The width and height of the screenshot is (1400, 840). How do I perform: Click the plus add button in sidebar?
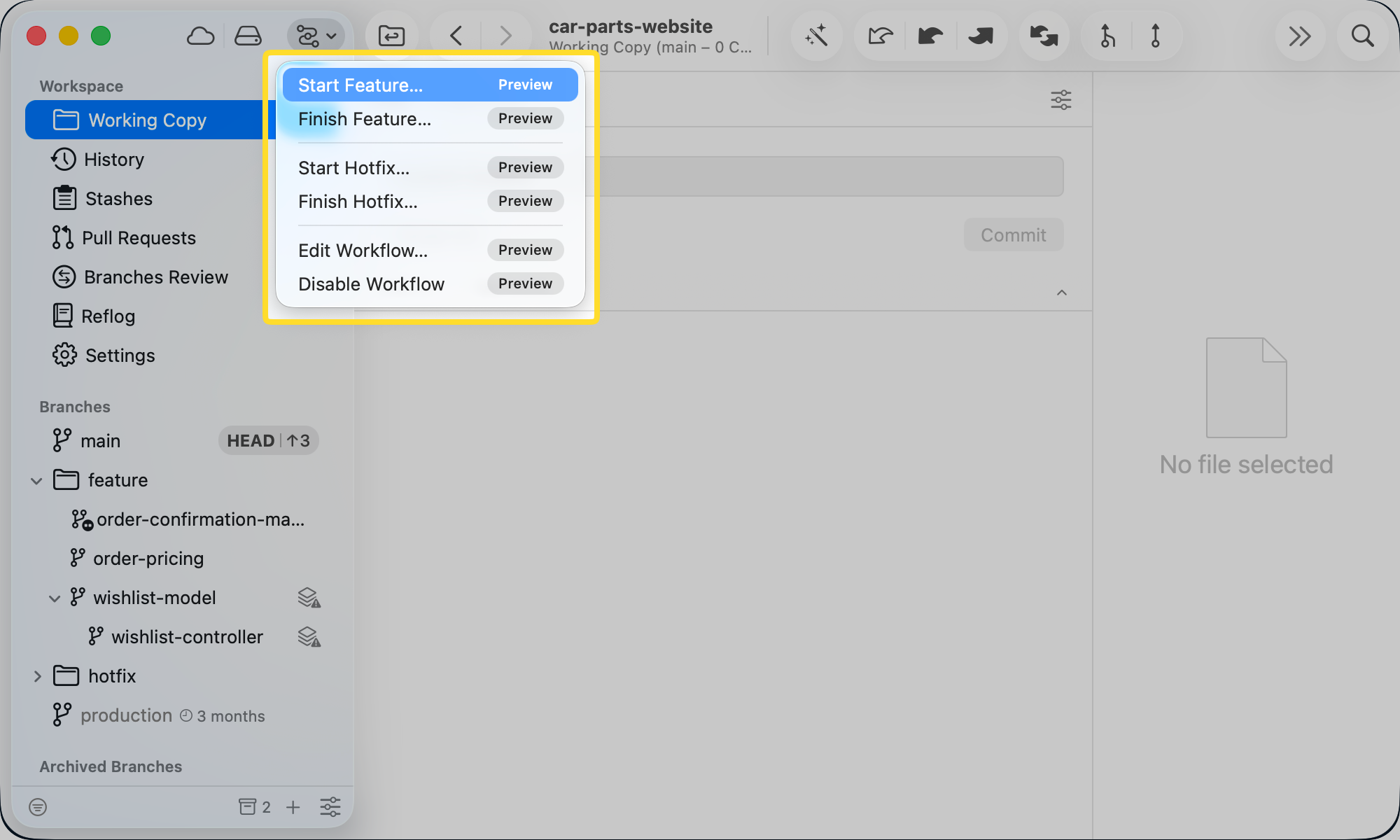(293, 807)
